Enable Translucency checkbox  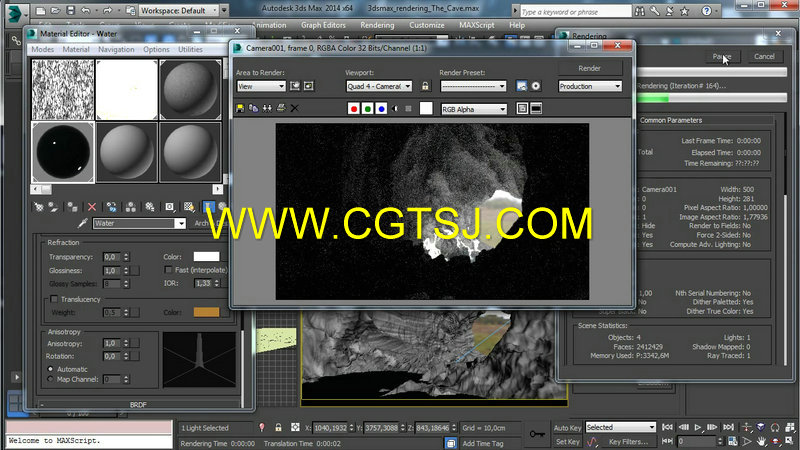(x=54, y=299)
